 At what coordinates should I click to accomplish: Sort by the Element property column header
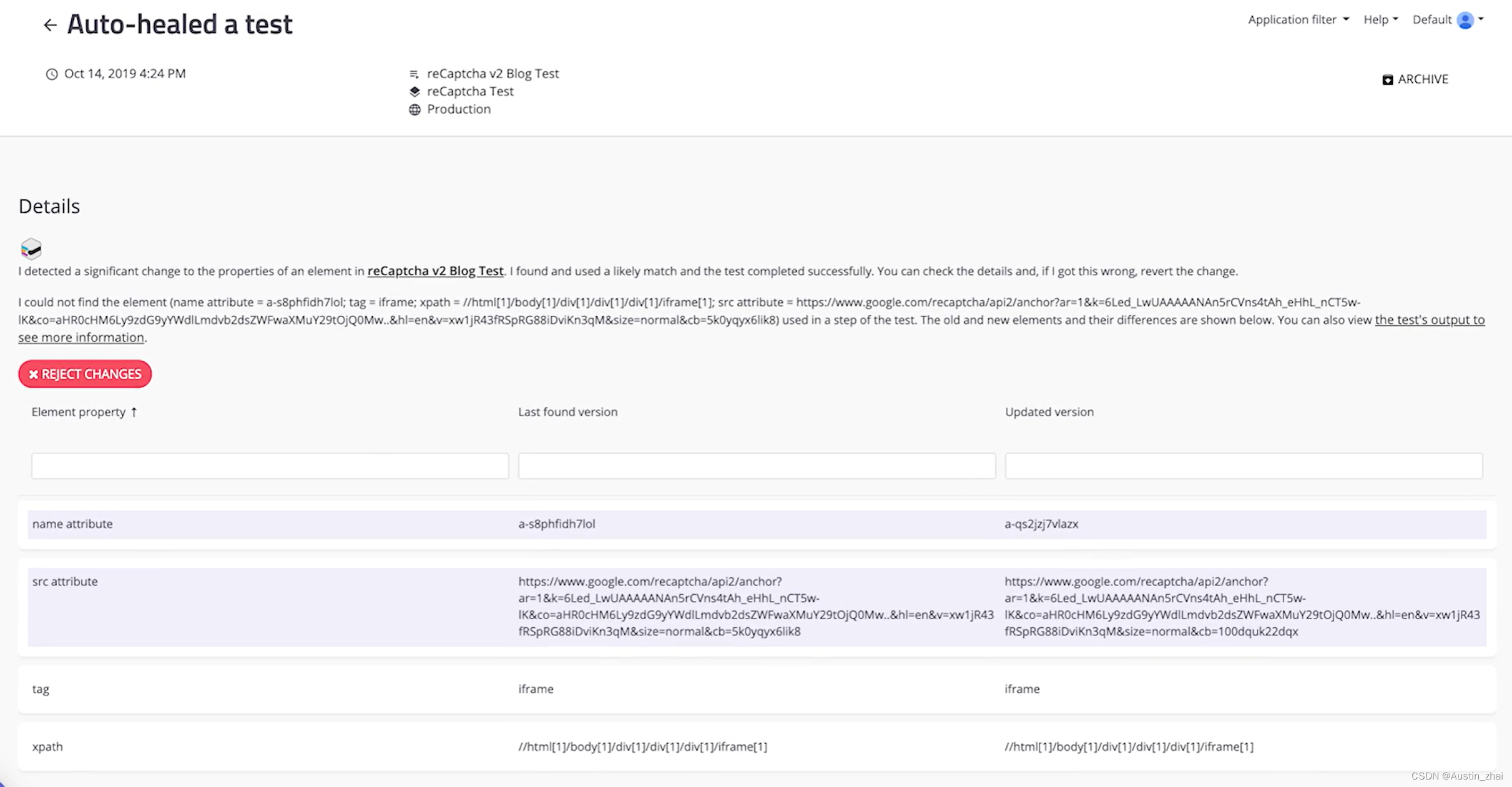point(79,412)
